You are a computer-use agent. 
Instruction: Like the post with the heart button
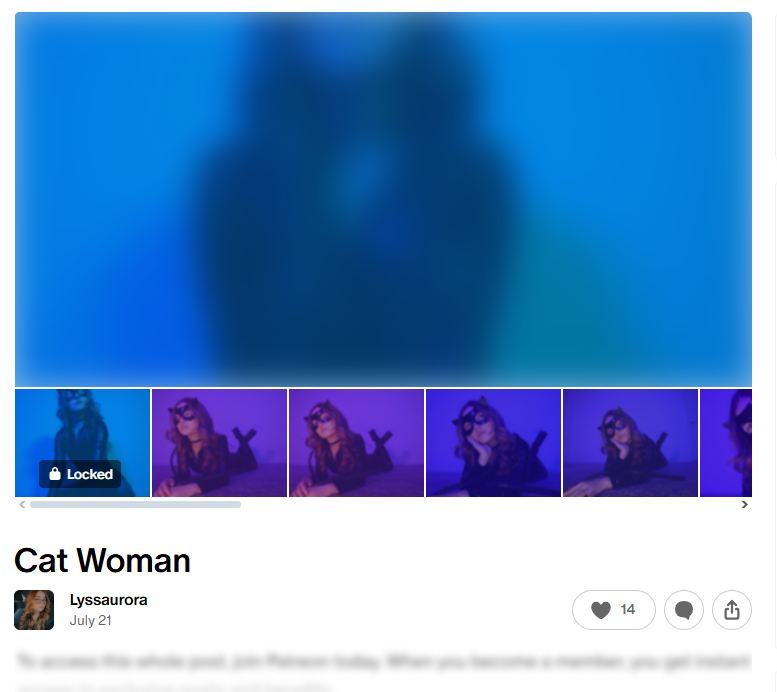point(613,610)
